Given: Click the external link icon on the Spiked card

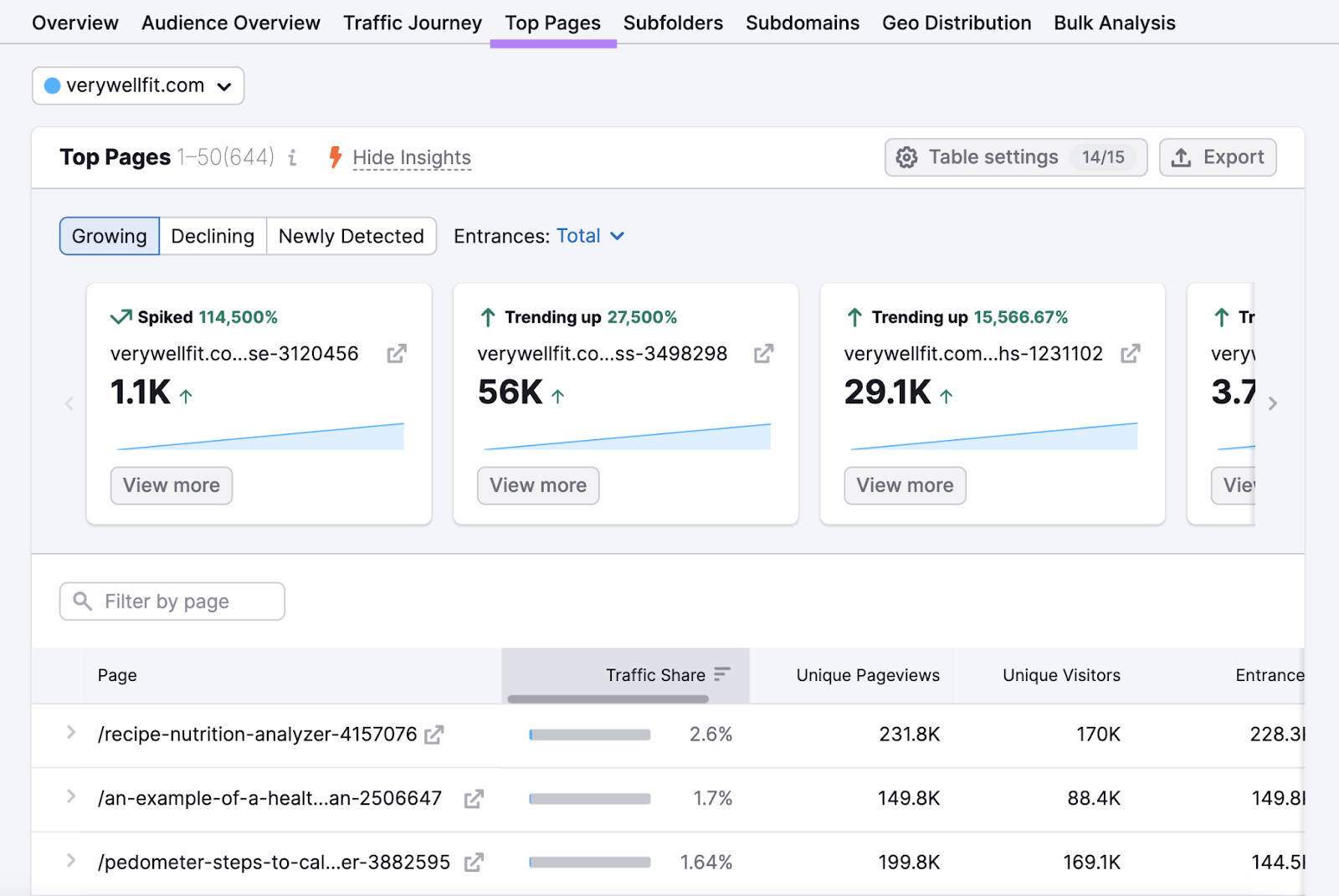Looking at the screenshot, I should coord(396,353).
